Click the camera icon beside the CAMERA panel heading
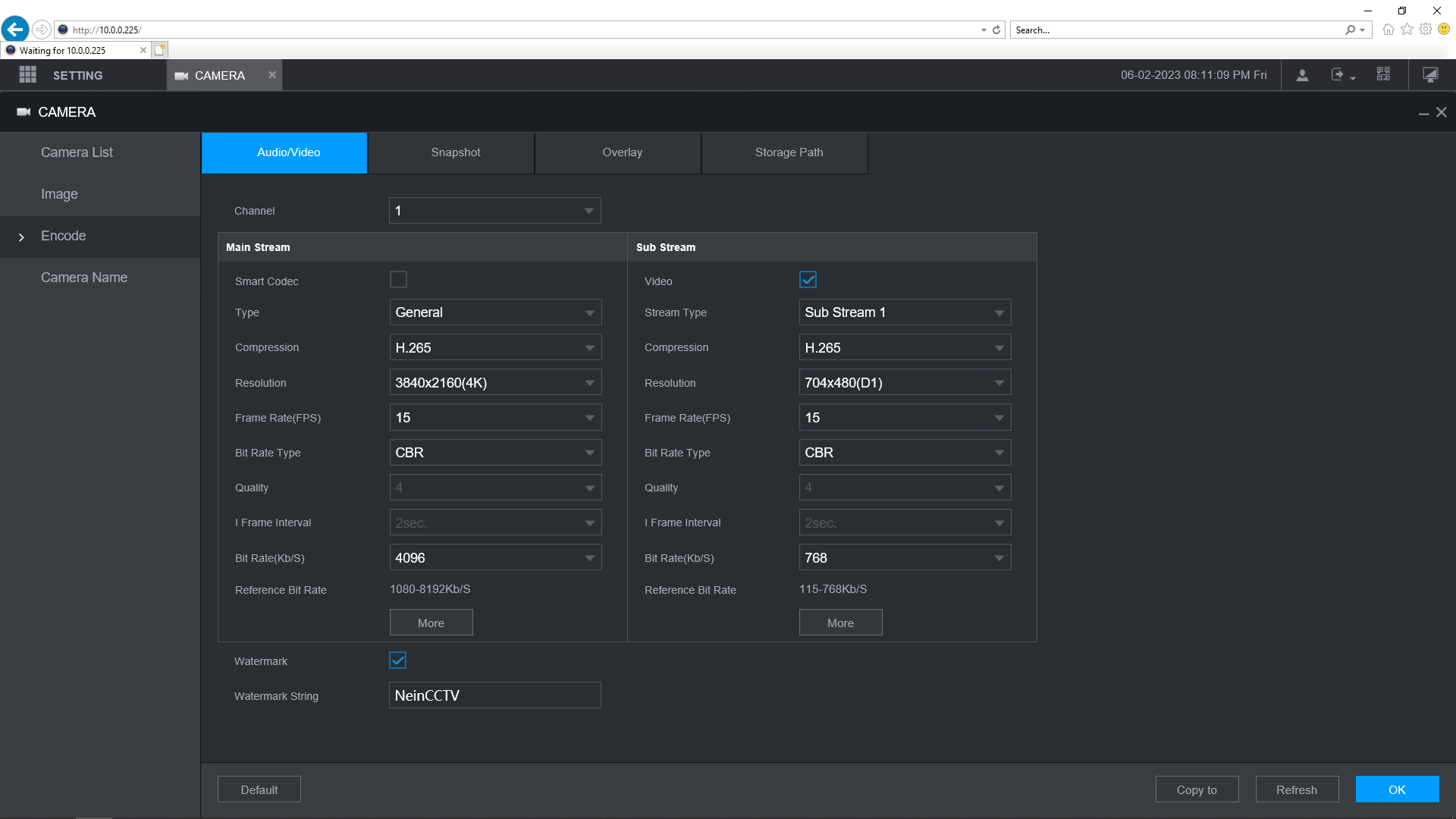The width and height of the screenshot is (1456, 819). [x=24, y=112]
